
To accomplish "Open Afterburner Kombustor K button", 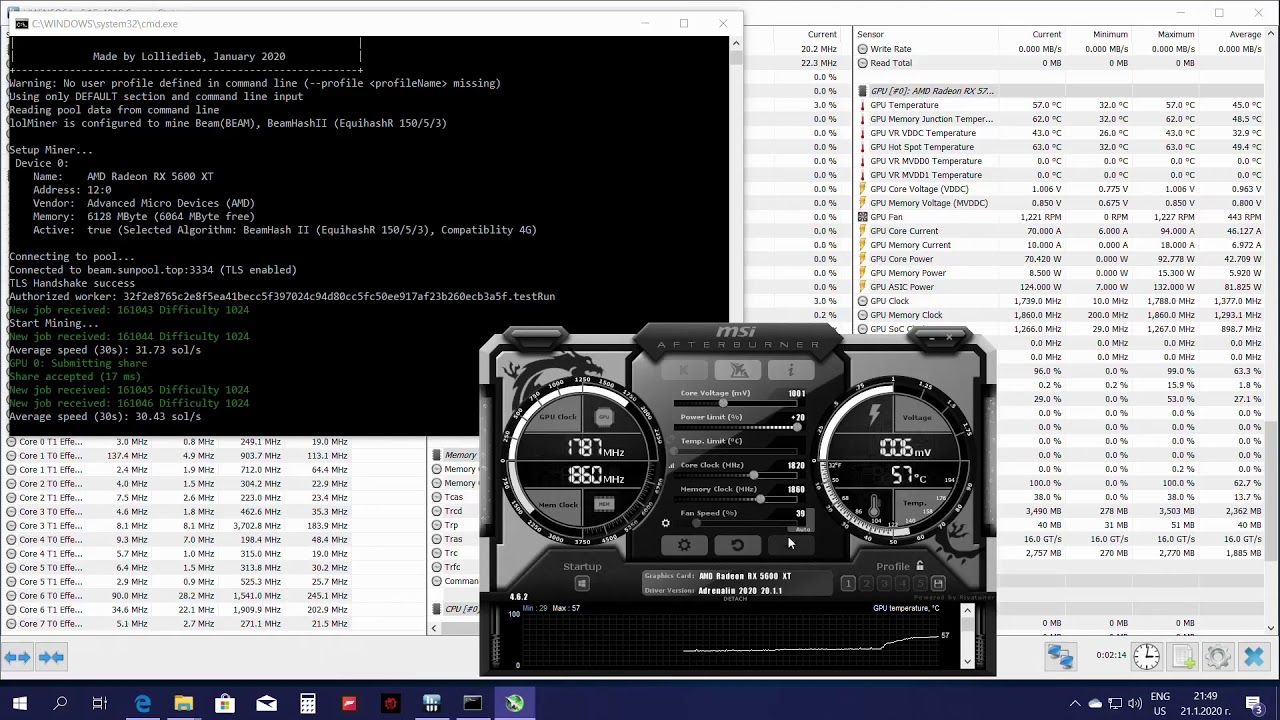I will pyautogui.click(x=685, y=371).
